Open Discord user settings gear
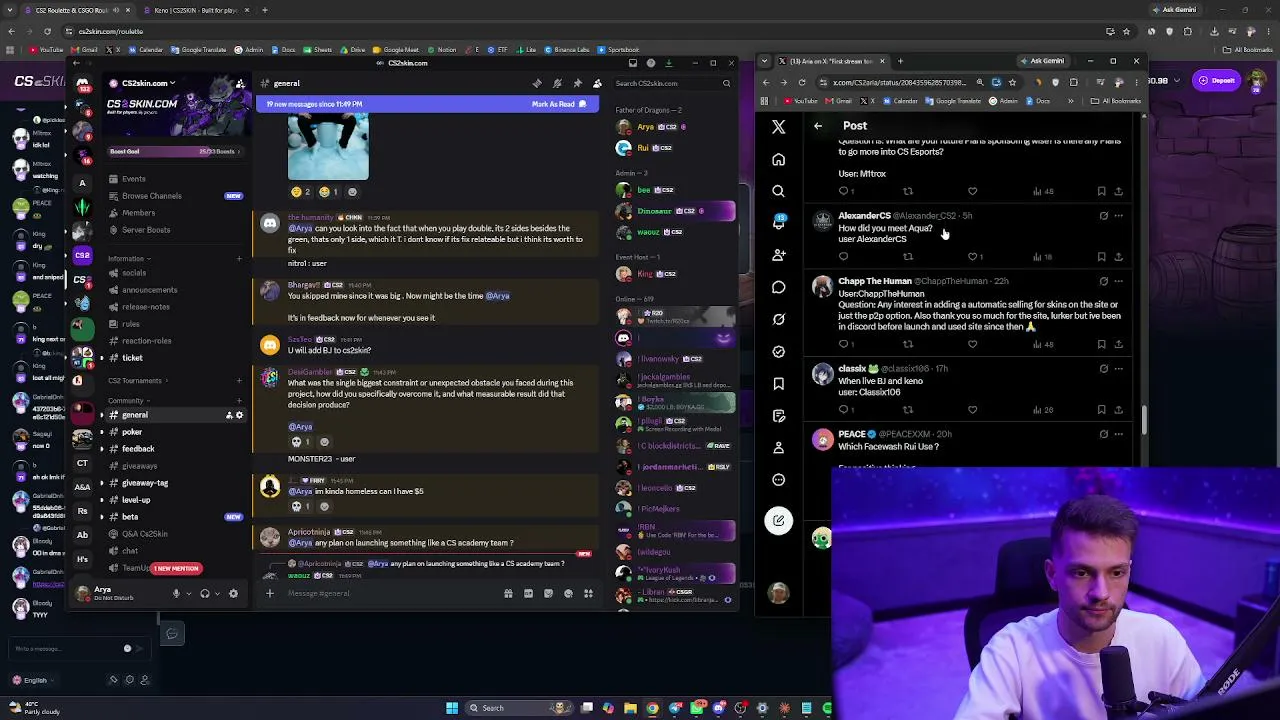The image size is (1280, 720). click(x=233, y=593)
